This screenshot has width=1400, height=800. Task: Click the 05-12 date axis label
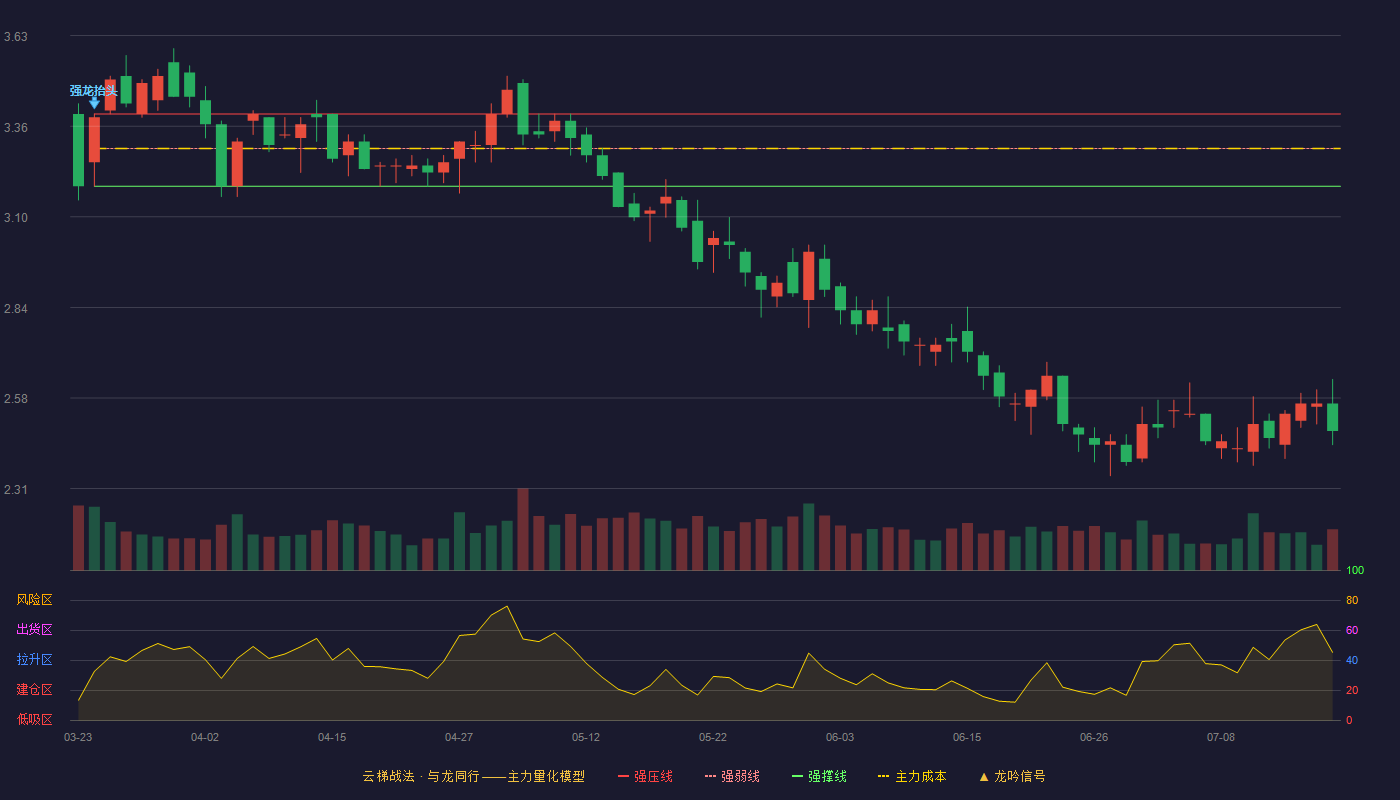click(x=586, y=737)
